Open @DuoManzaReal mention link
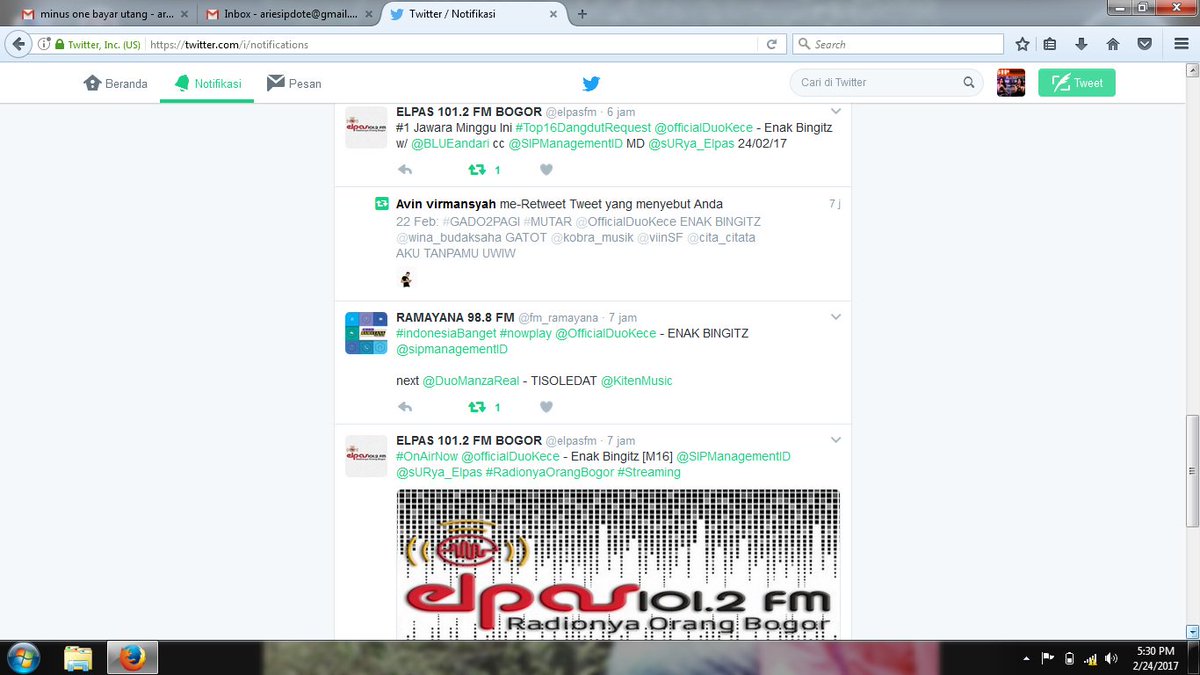Image resolution: width=1200 pixels, height=675 pixels. 471,381
